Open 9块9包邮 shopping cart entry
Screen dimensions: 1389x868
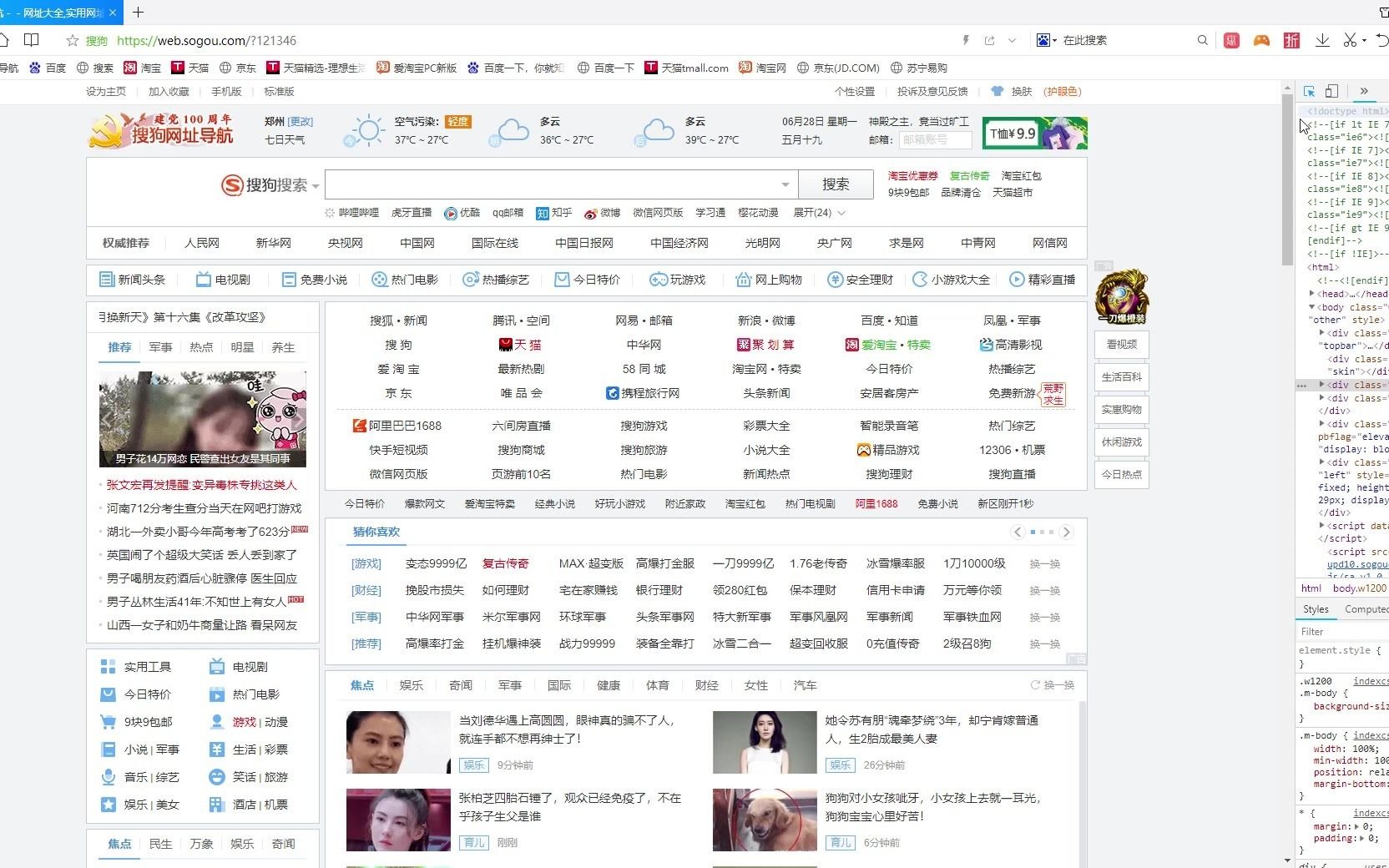[137, 722]
